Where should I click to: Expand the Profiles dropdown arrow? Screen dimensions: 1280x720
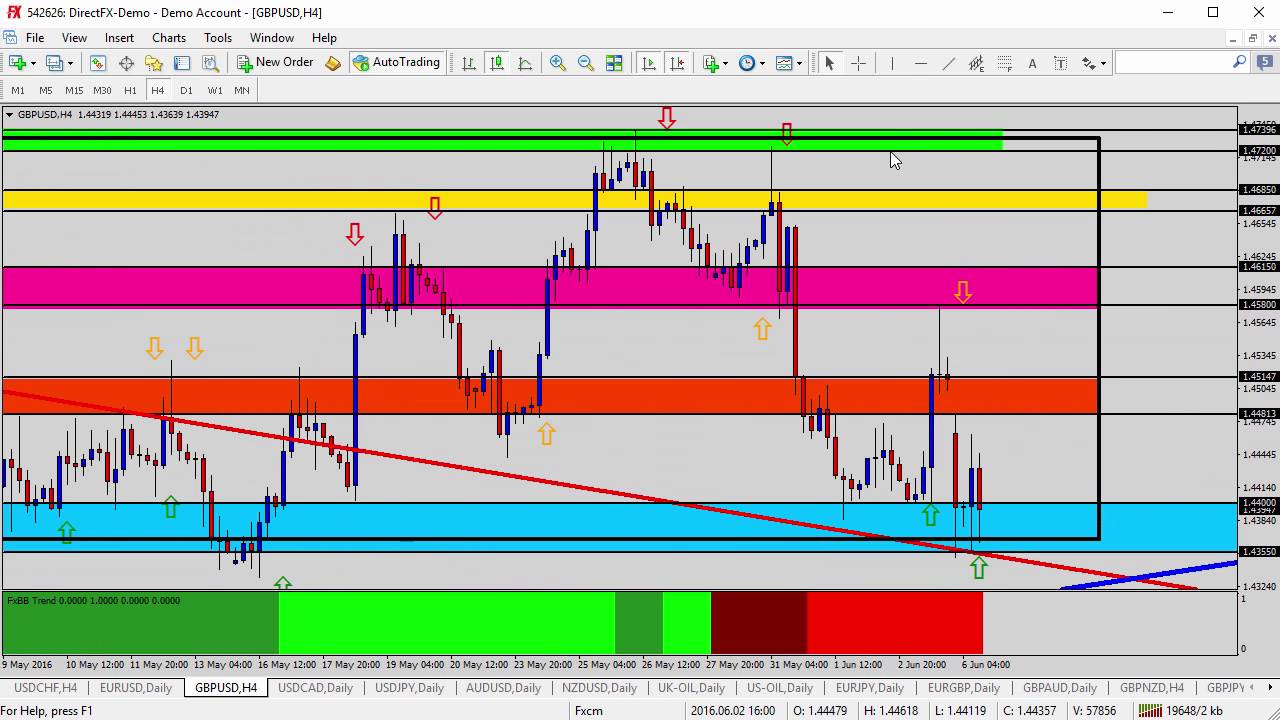click(x=70, y=63)
